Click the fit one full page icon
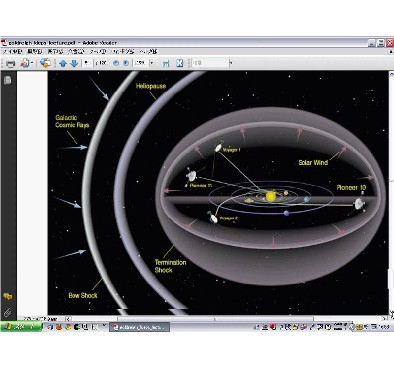394x368 pixels. (x=180, y=63)
